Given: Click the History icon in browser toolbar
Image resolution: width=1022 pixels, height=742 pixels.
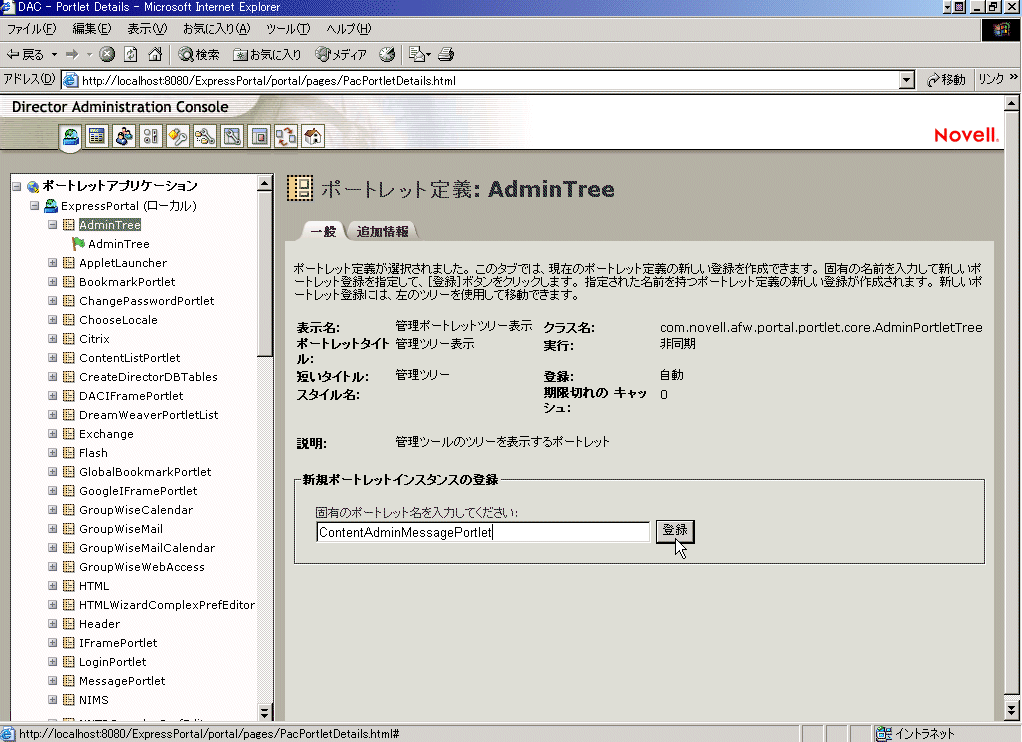Looking at the screenshot, I should pyautogui.click(x=387, y=54).
